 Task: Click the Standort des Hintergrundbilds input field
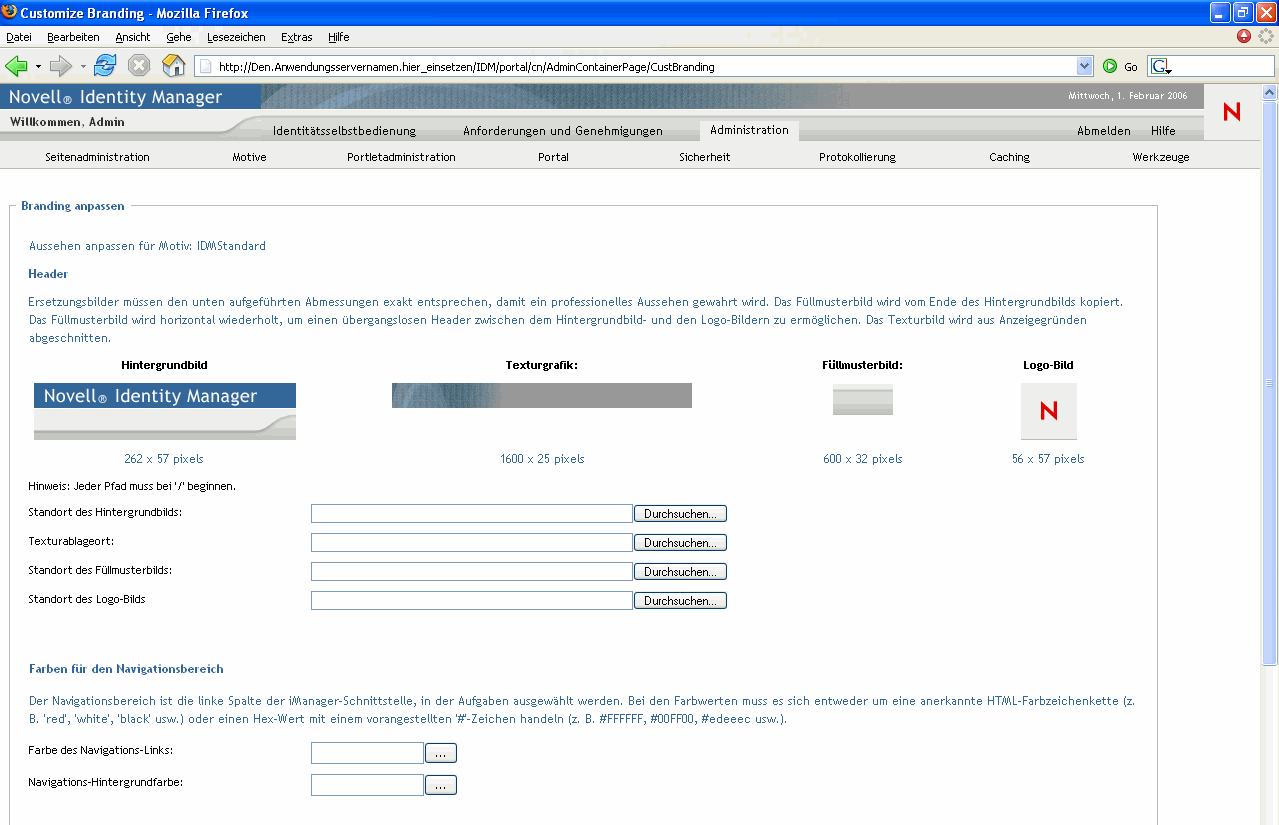click(x=472, y=514)
